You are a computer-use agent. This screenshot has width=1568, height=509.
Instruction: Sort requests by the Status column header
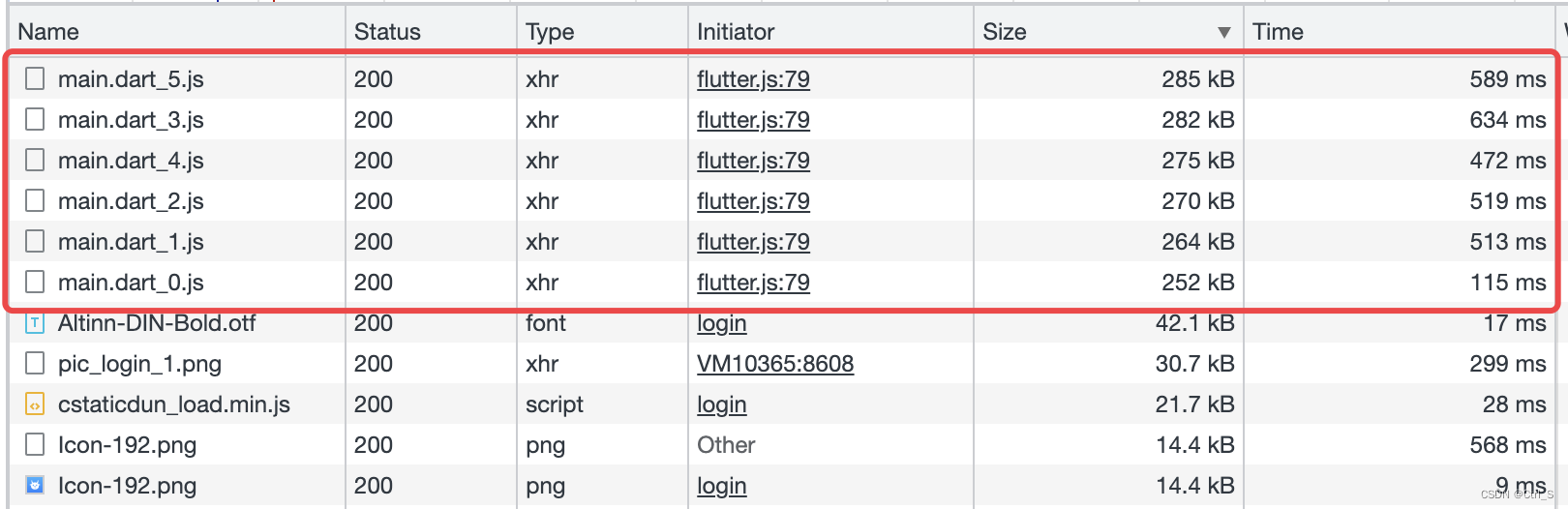[387, 32]
